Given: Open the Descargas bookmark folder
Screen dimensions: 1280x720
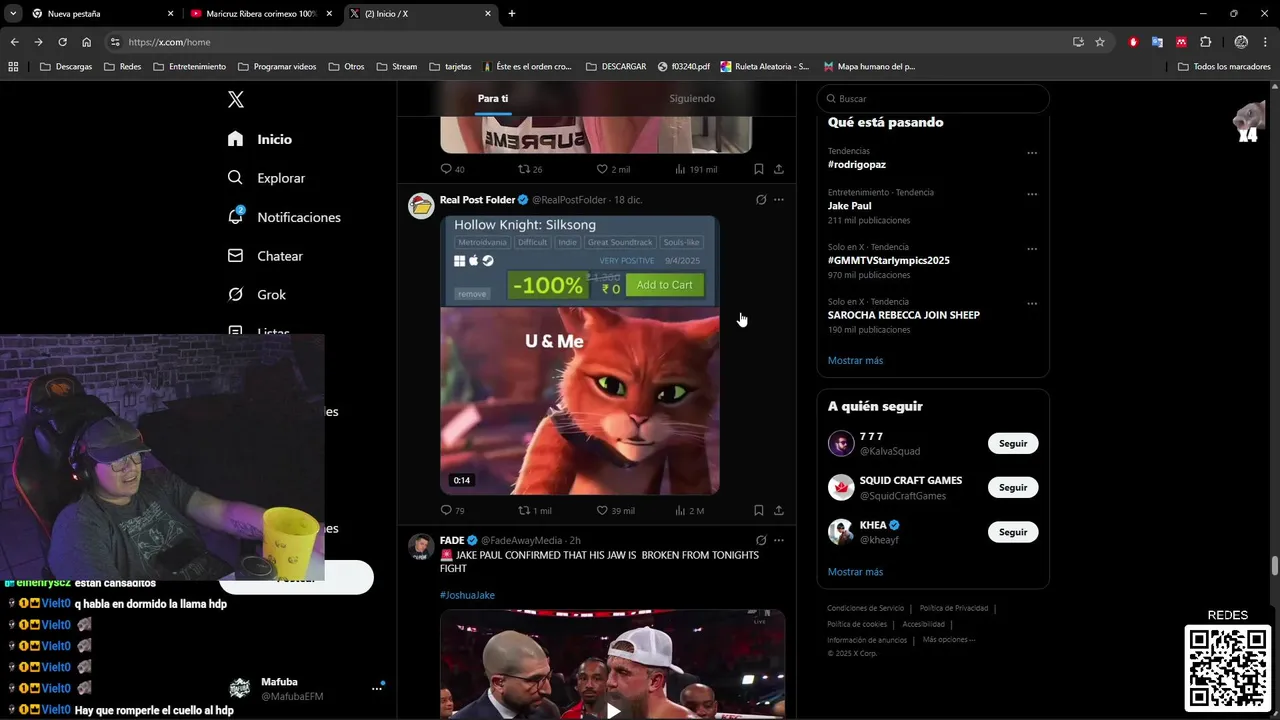Looking at the screenshot, I should click(66, 66).
